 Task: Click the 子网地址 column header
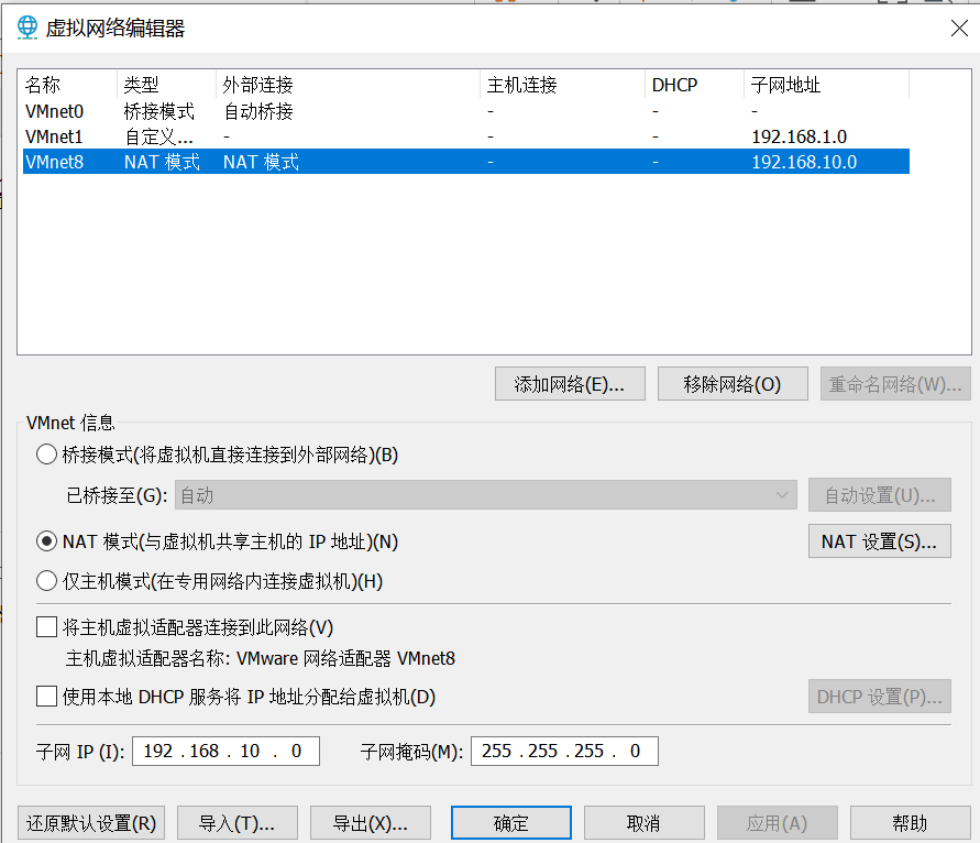click(x=826, y=84)
